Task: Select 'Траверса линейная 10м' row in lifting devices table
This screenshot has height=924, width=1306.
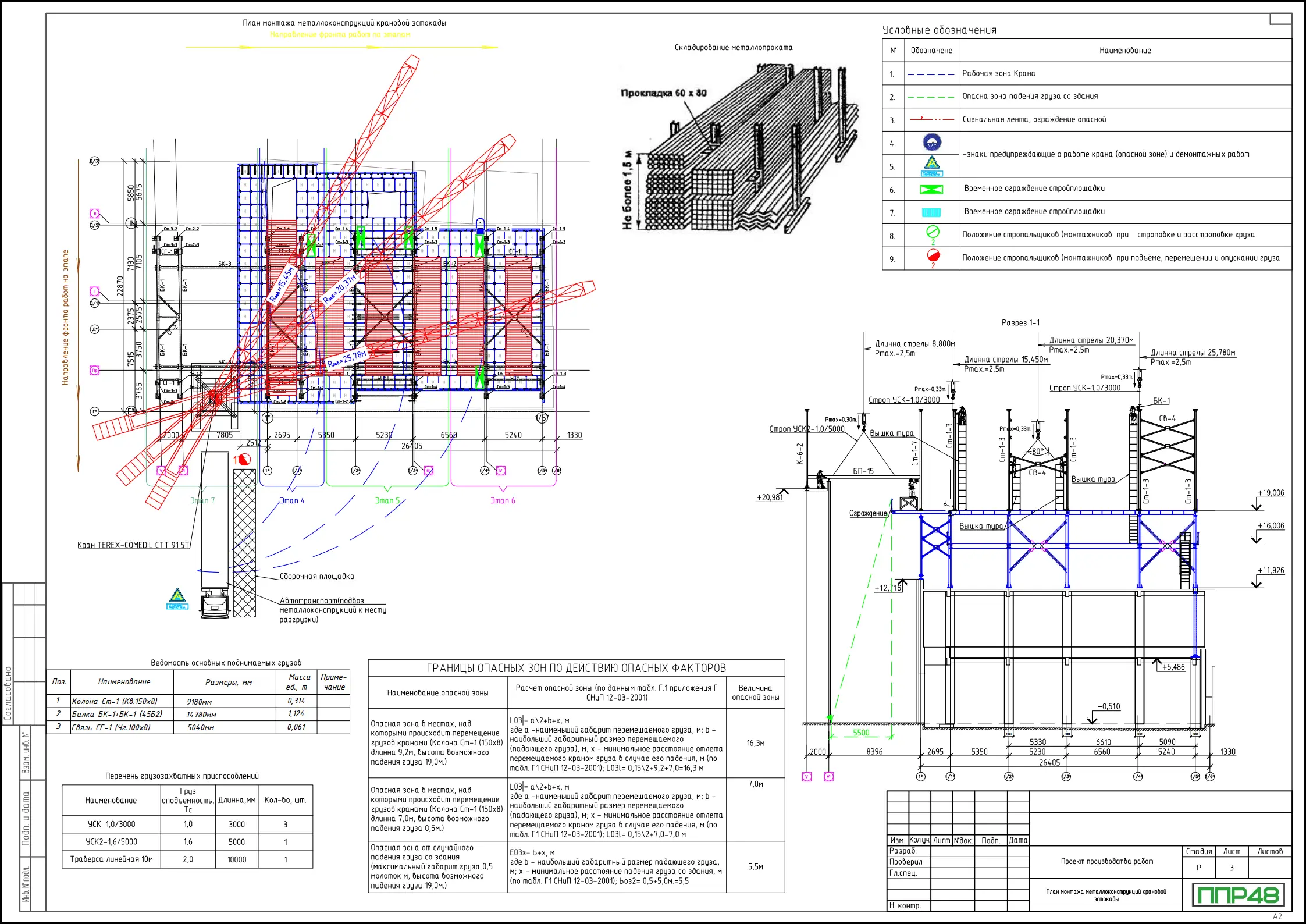Action: (112, 859)
